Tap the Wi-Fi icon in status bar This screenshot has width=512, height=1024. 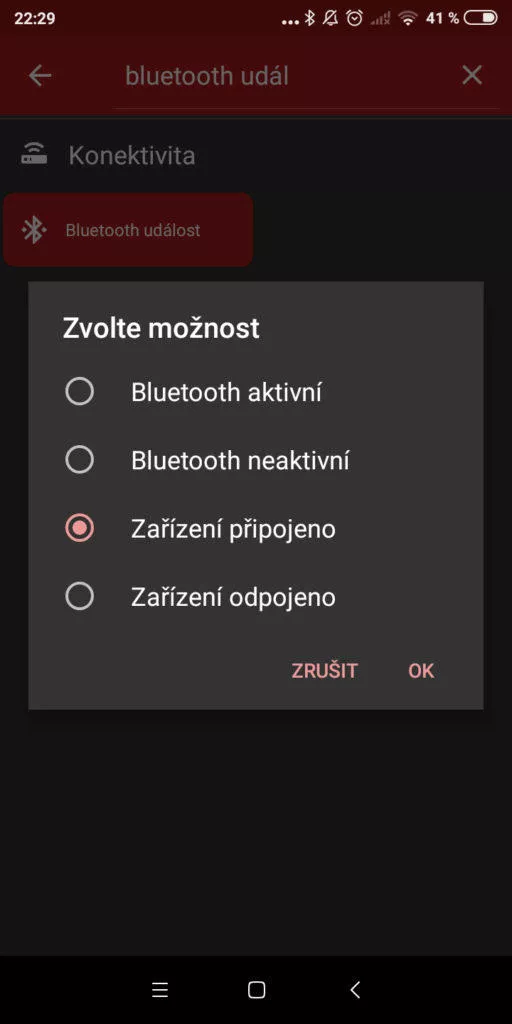(408, 18)
